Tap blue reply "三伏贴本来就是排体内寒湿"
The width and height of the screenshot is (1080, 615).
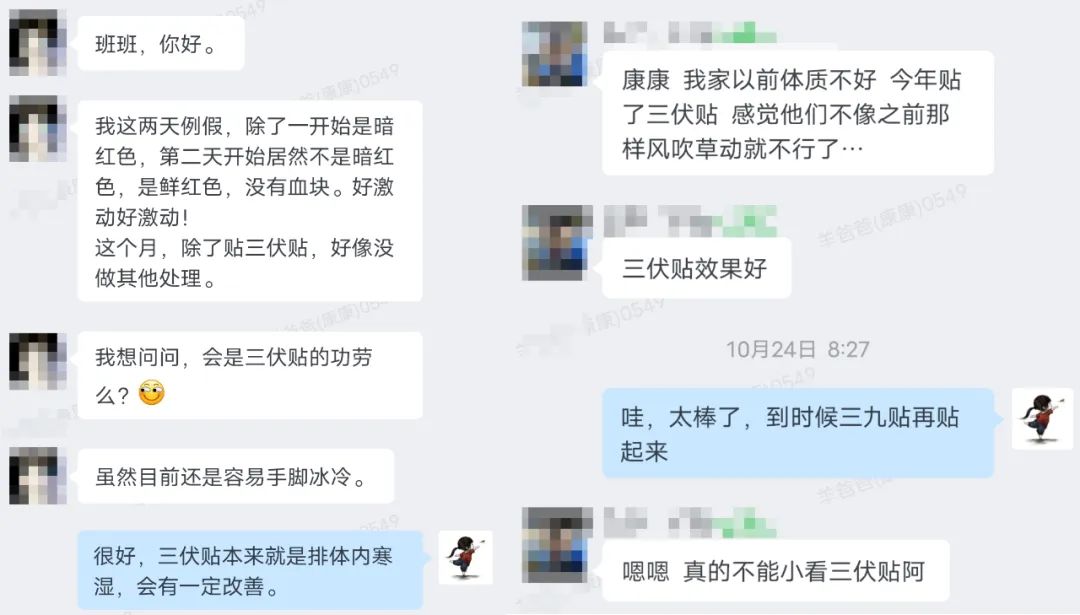click(250, 570)
